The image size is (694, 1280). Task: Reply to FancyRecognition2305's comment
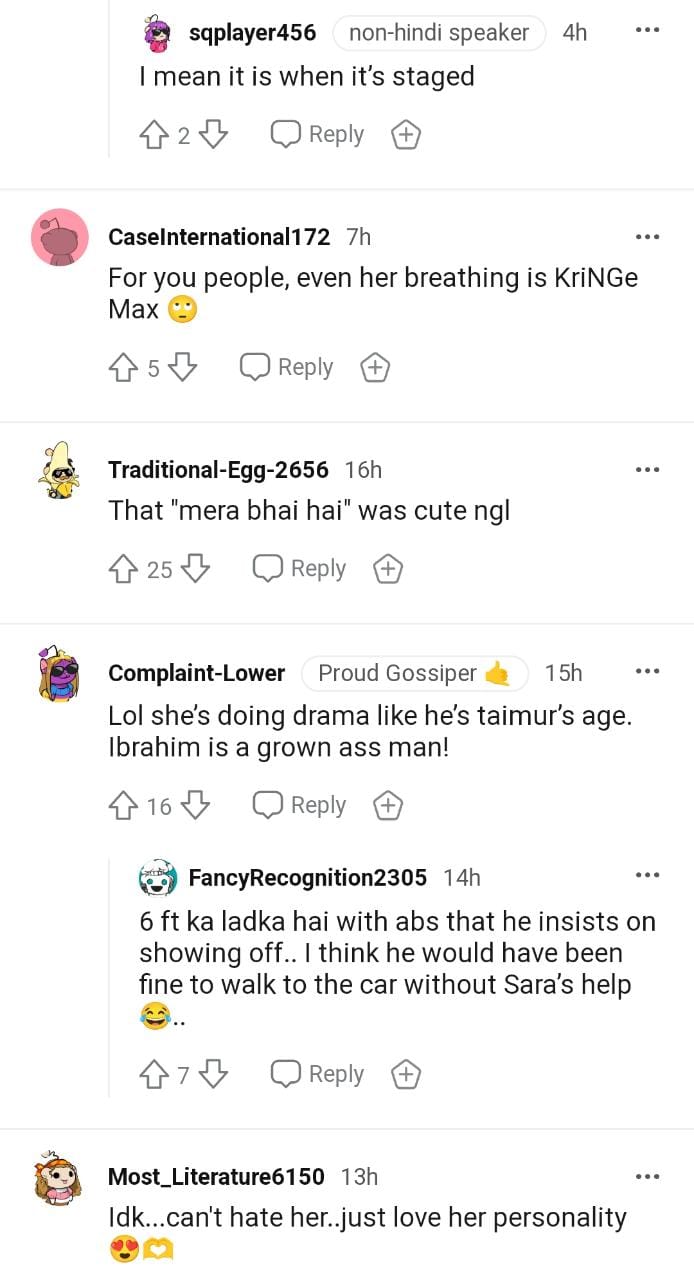pyautogui.click(x=318, y=1074)
